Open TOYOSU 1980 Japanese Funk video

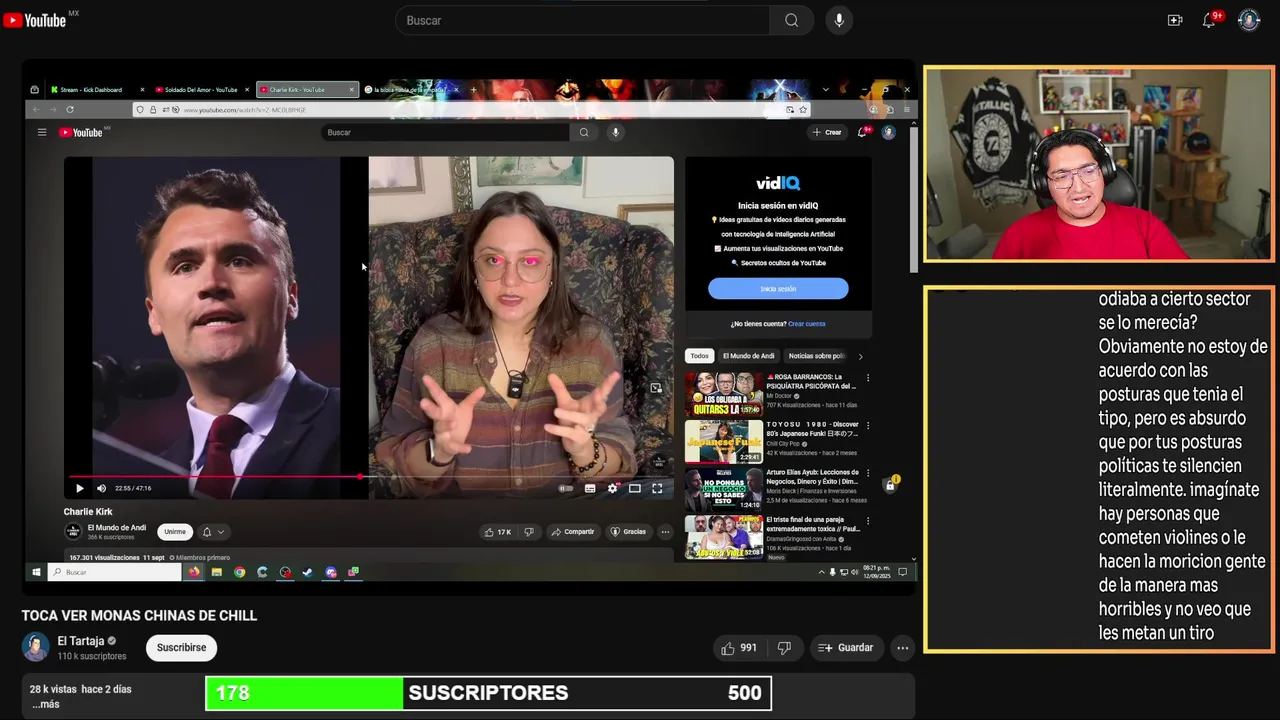pyautogui.click(x=723, y=441)
